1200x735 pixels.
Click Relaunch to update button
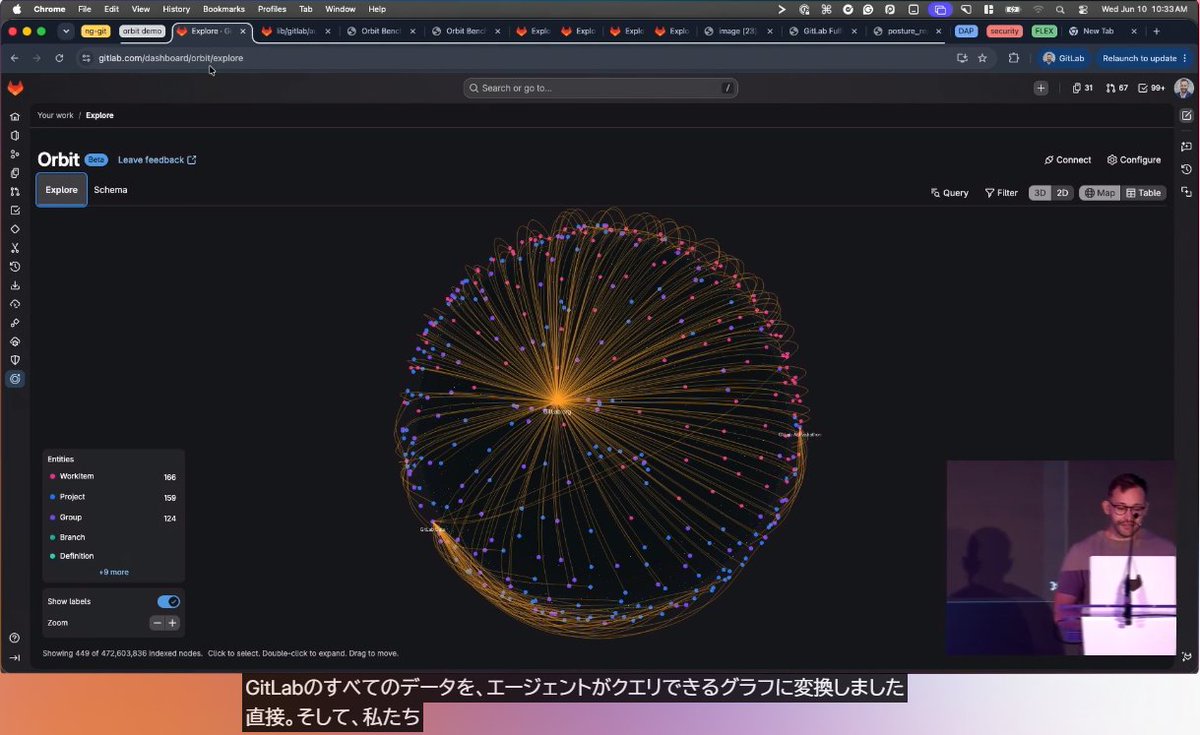point(1139,58)
